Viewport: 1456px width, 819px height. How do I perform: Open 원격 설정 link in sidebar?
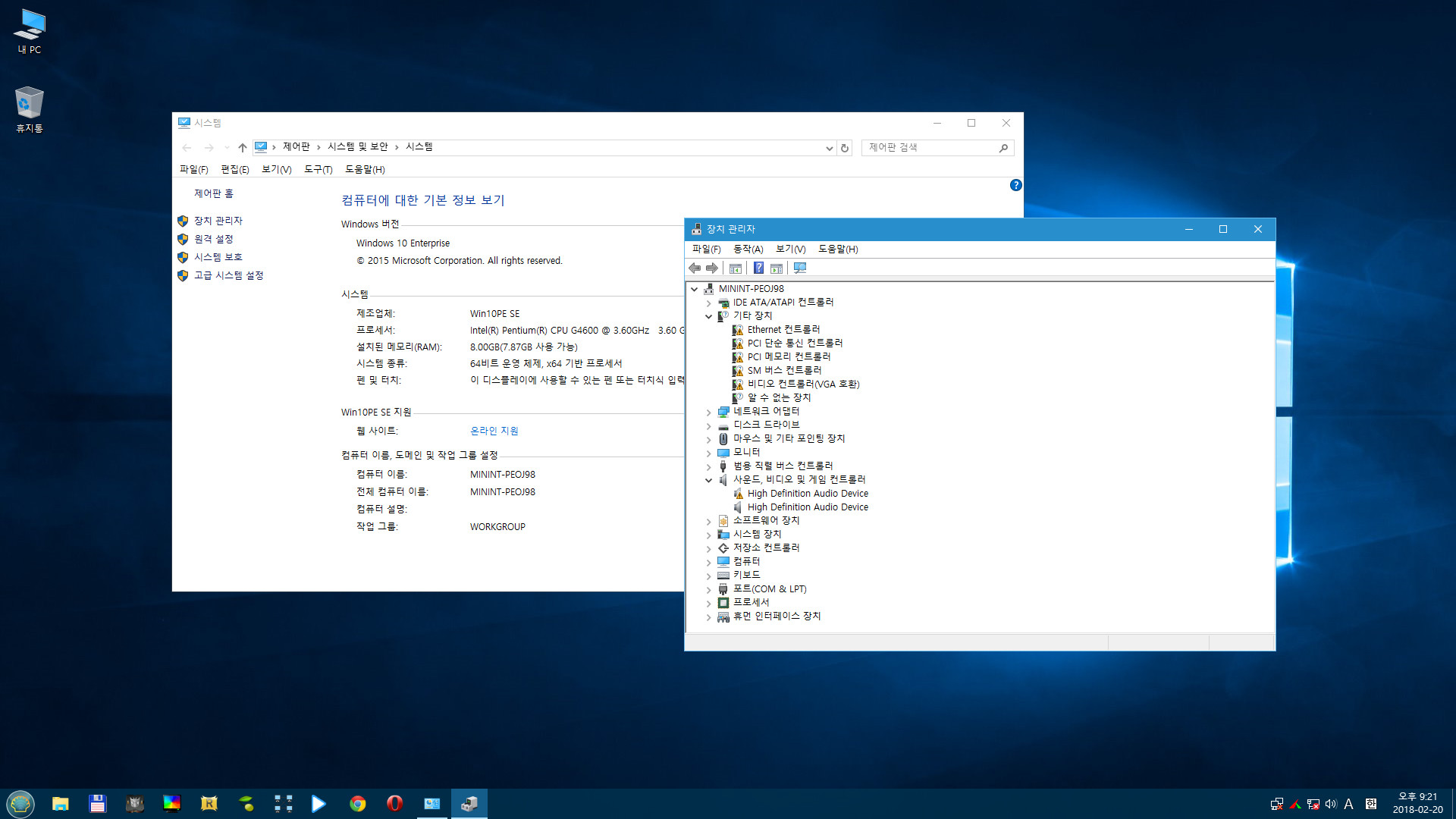coord(214,239)
